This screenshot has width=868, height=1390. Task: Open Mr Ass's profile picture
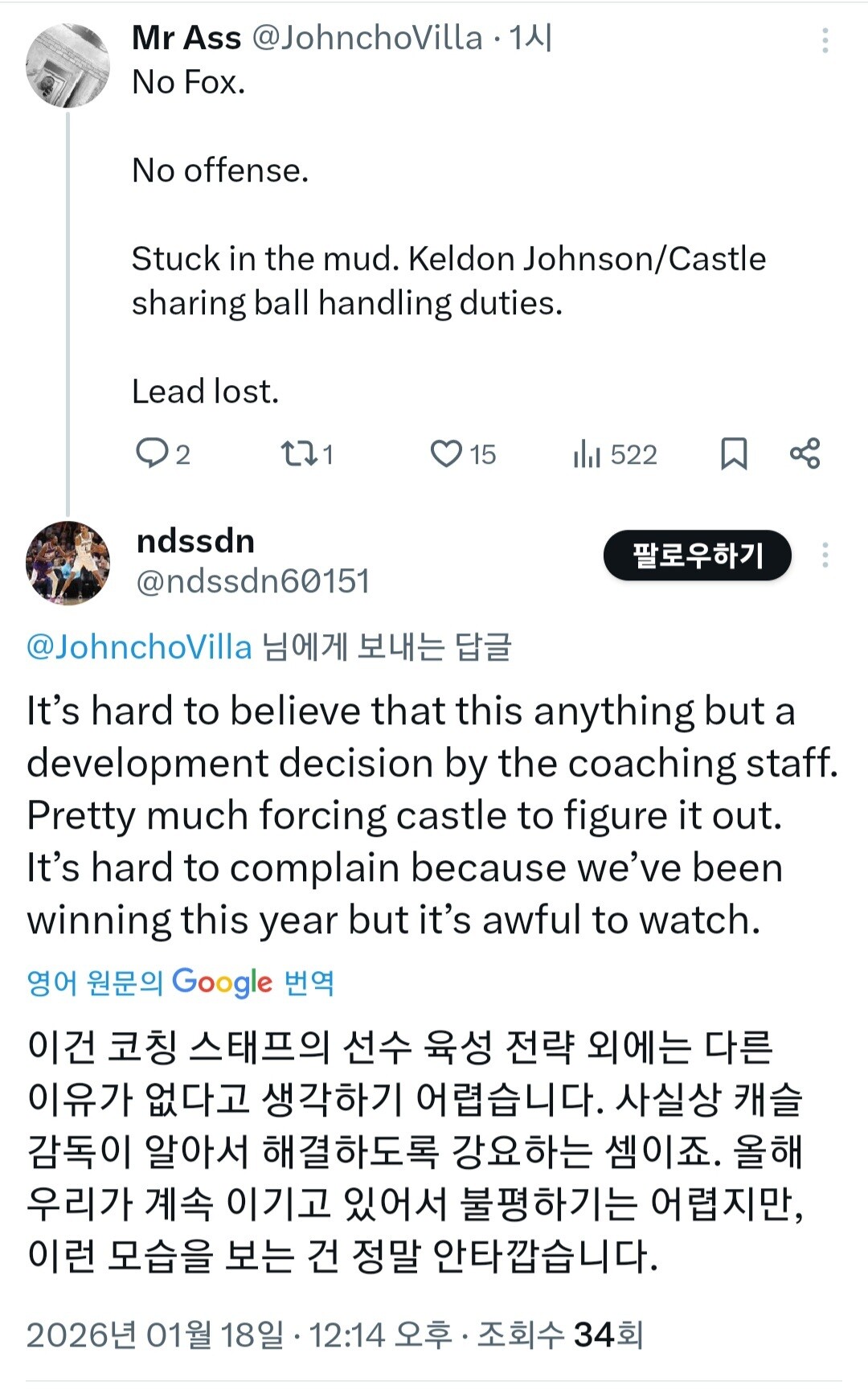[x=68, y=66]
